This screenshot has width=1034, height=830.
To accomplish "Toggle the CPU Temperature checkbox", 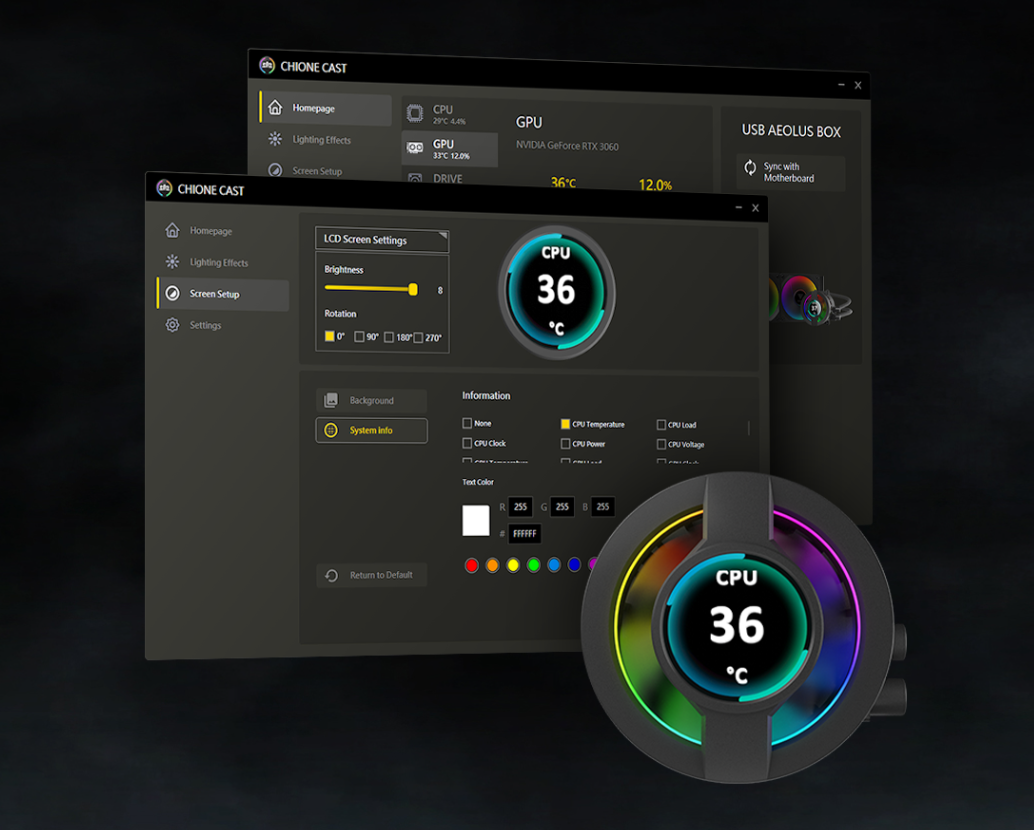I will tap(565, 424).
